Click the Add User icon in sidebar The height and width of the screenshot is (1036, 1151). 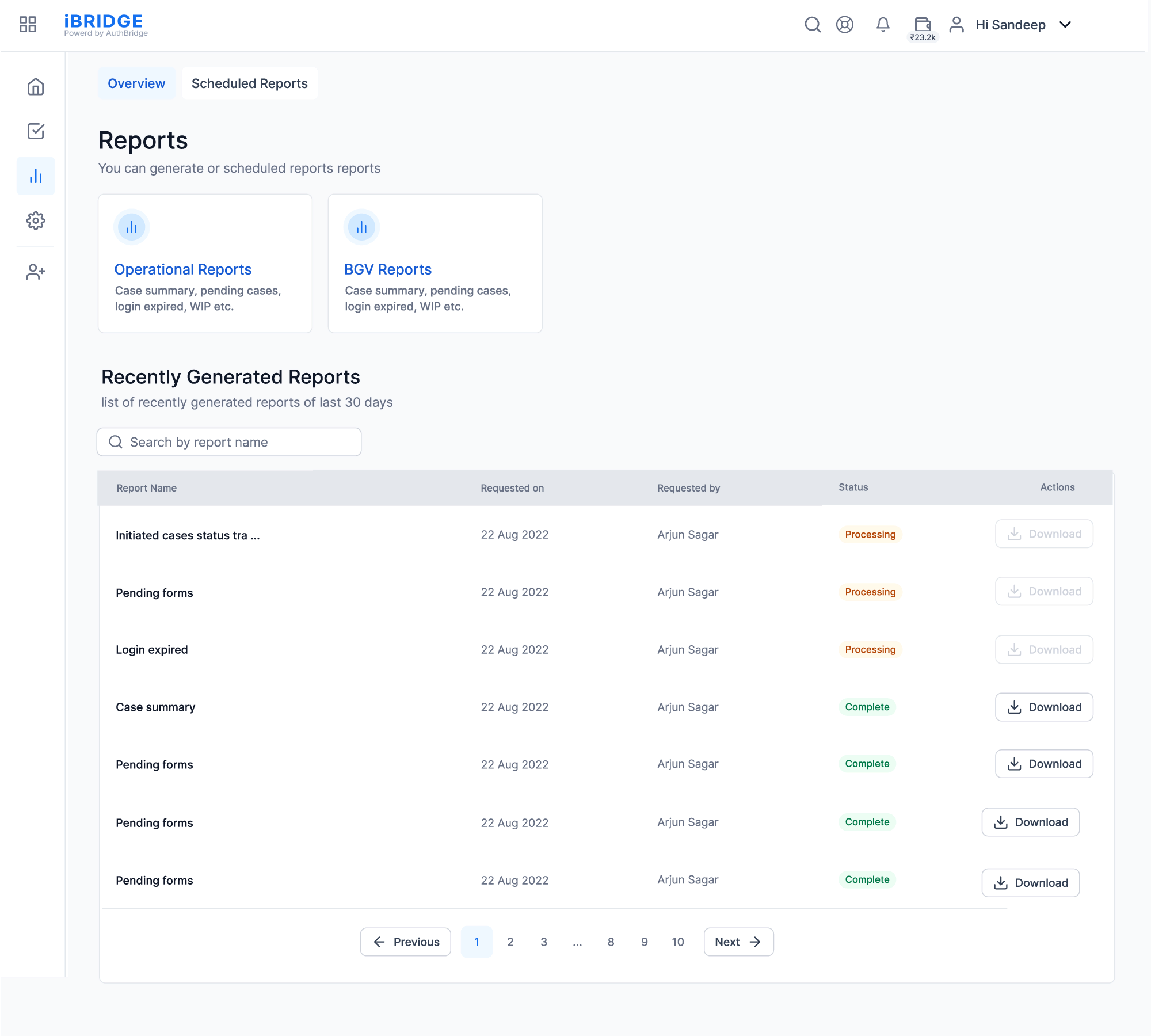(36, 272)
